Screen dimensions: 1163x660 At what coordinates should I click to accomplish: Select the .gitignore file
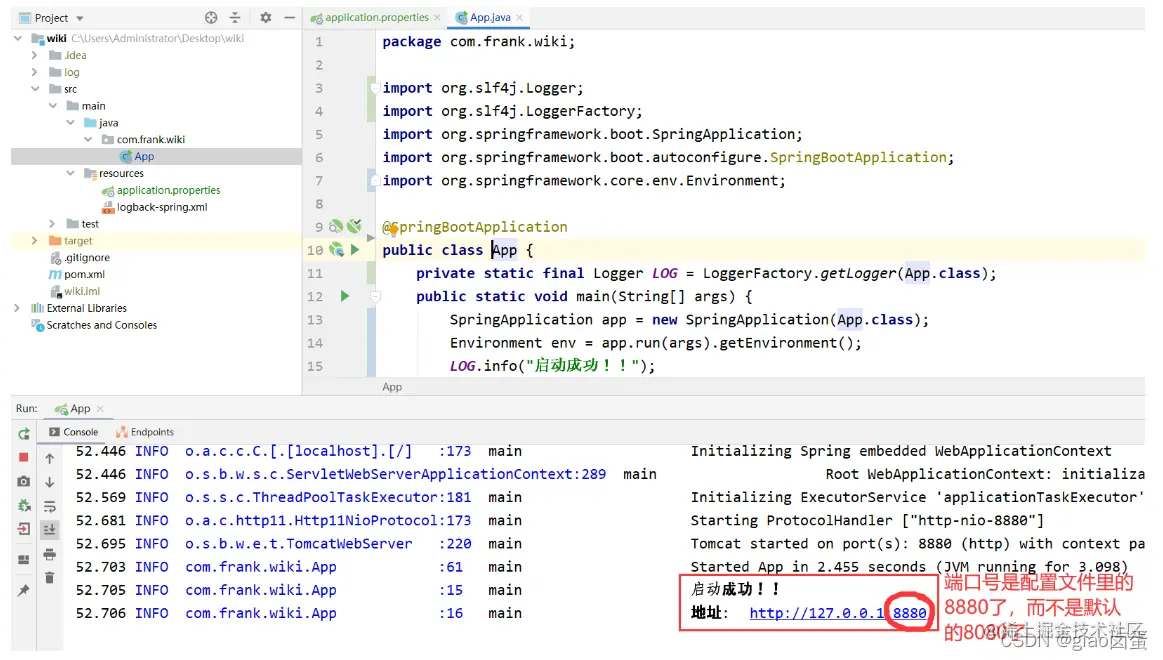tap(86, 257)
